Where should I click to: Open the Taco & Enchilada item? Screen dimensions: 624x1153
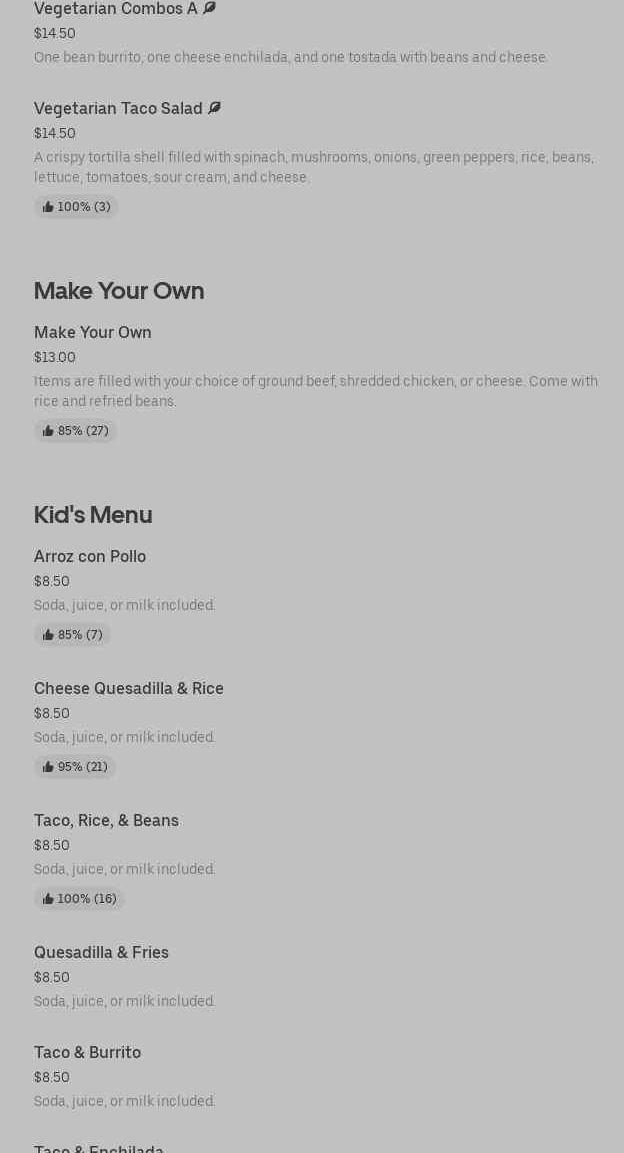coord(99,1148)
